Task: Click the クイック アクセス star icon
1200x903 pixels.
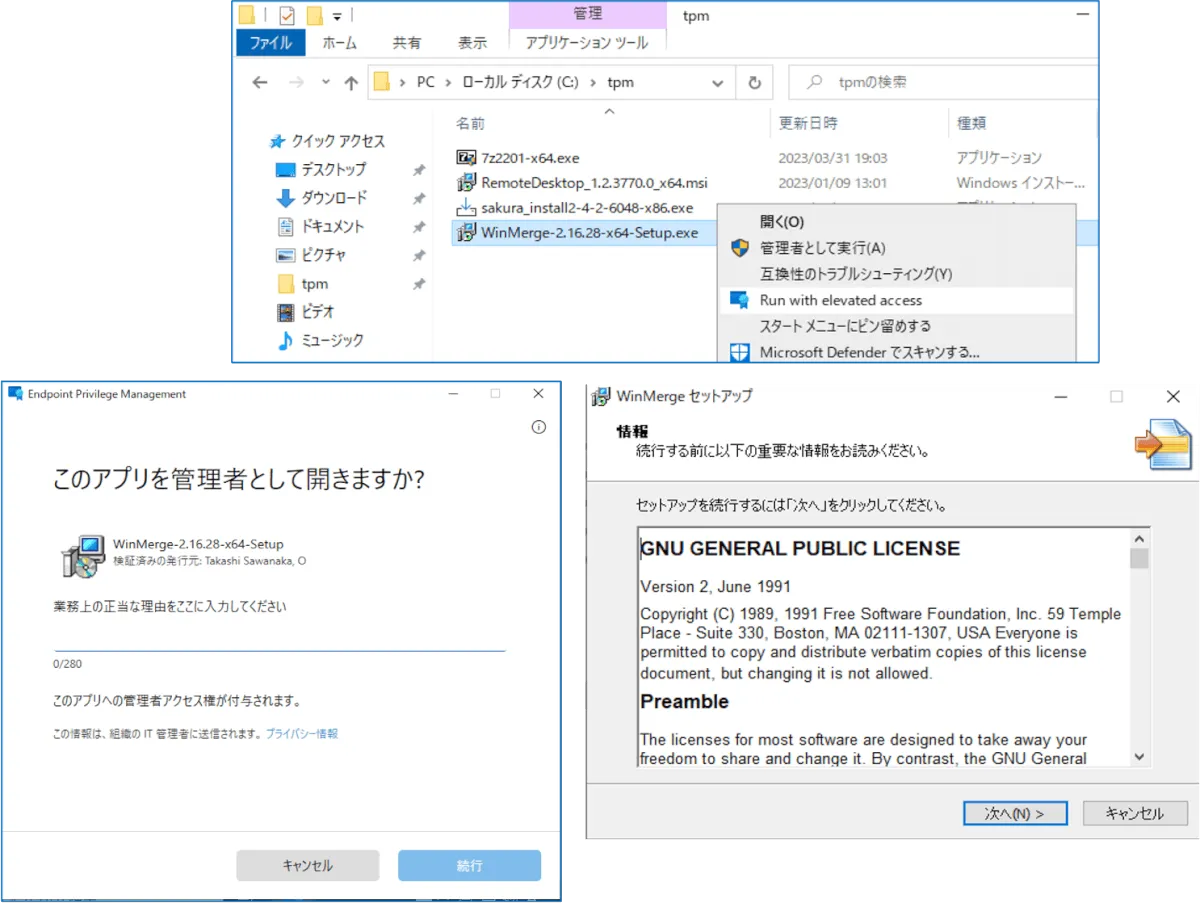Action: 277,141
